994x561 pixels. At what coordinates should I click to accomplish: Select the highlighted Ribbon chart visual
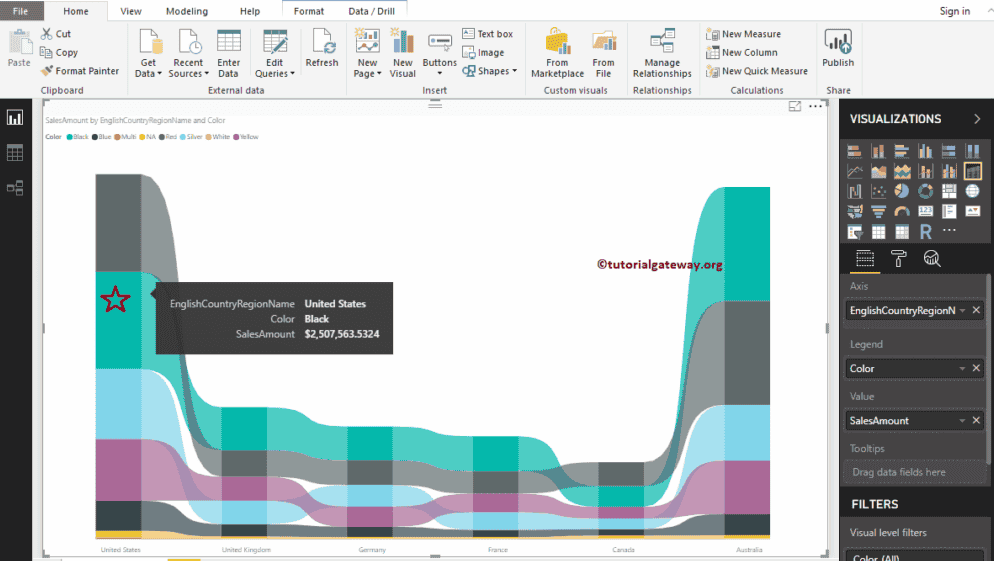point(972,171)
